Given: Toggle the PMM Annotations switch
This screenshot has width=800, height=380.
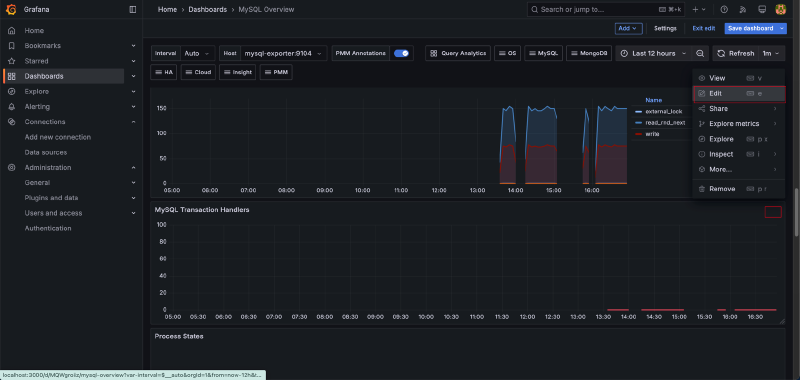Looking at the screenshot, I should (402, 53).
